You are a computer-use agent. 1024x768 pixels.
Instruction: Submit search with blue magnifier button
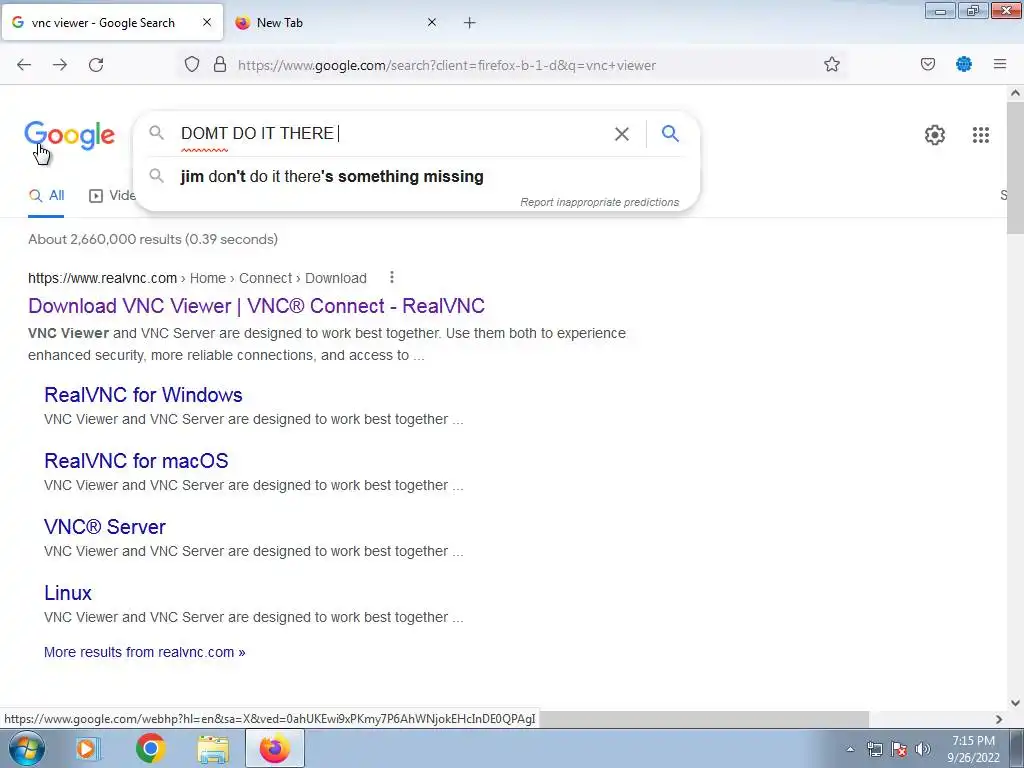(x=670, y=133)
